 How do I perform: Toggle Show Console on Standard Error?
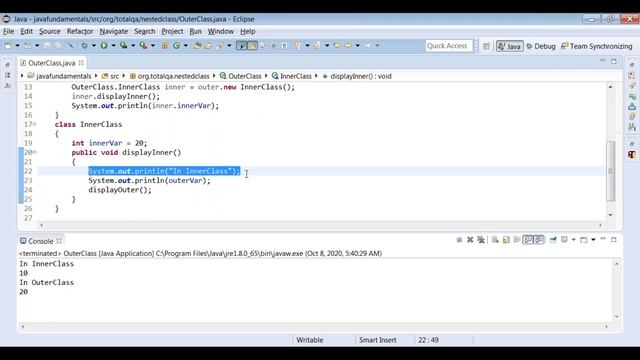pos(539,240)
